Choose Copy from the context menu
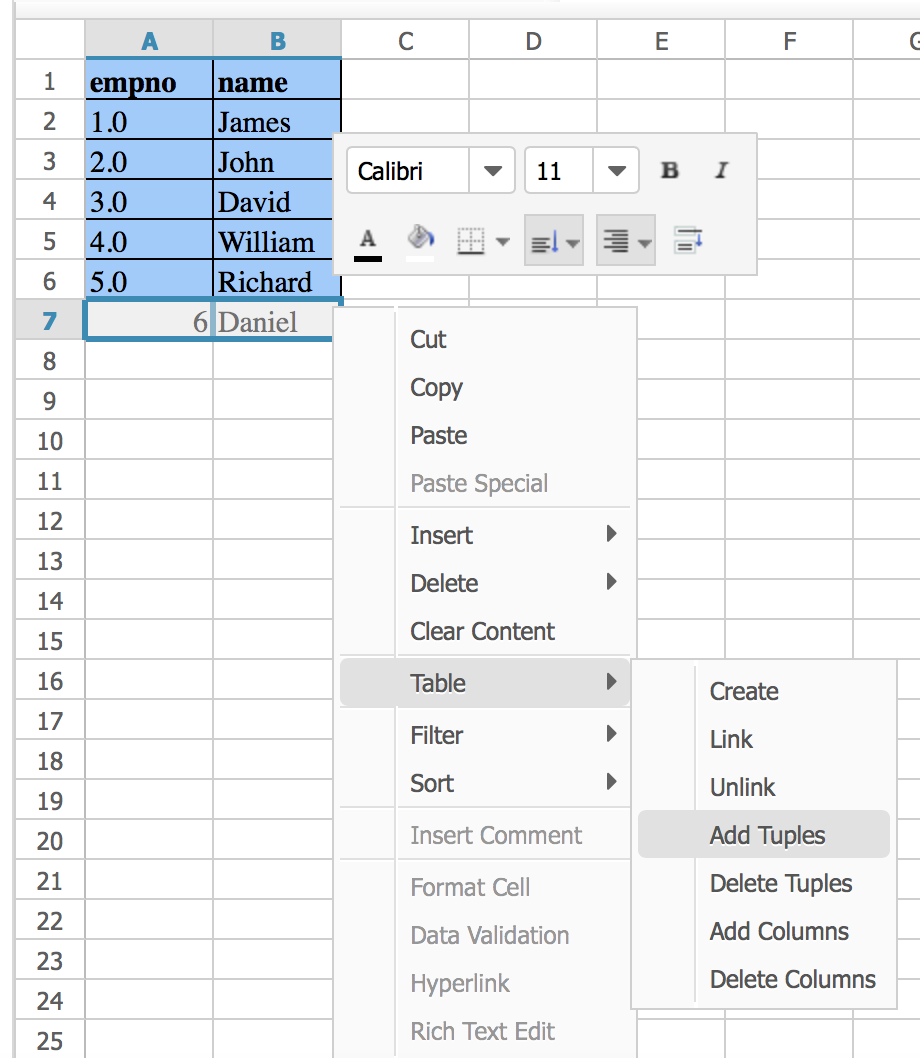The width and height of the screenshot is (920, 1058). pos(436,387)
